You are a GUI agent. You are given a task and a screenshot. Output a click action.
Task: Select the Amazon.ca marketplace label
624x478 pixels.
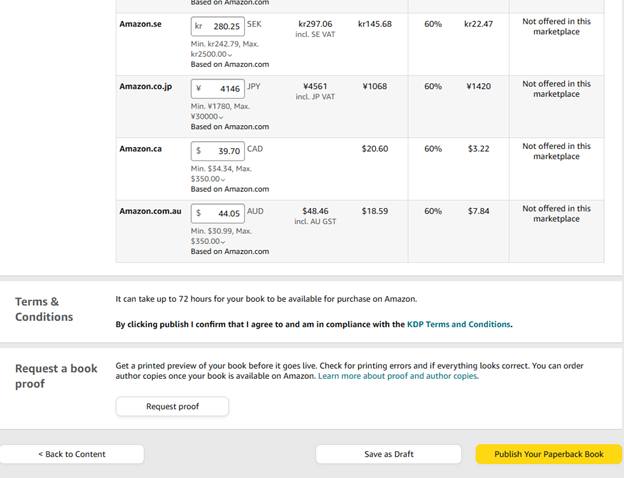pyautogui.click(x=140, y=149)
